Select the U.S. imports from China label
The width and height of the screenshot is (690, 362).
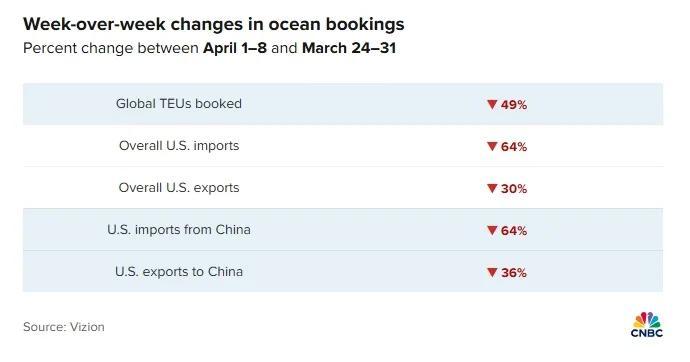(179, 230)
